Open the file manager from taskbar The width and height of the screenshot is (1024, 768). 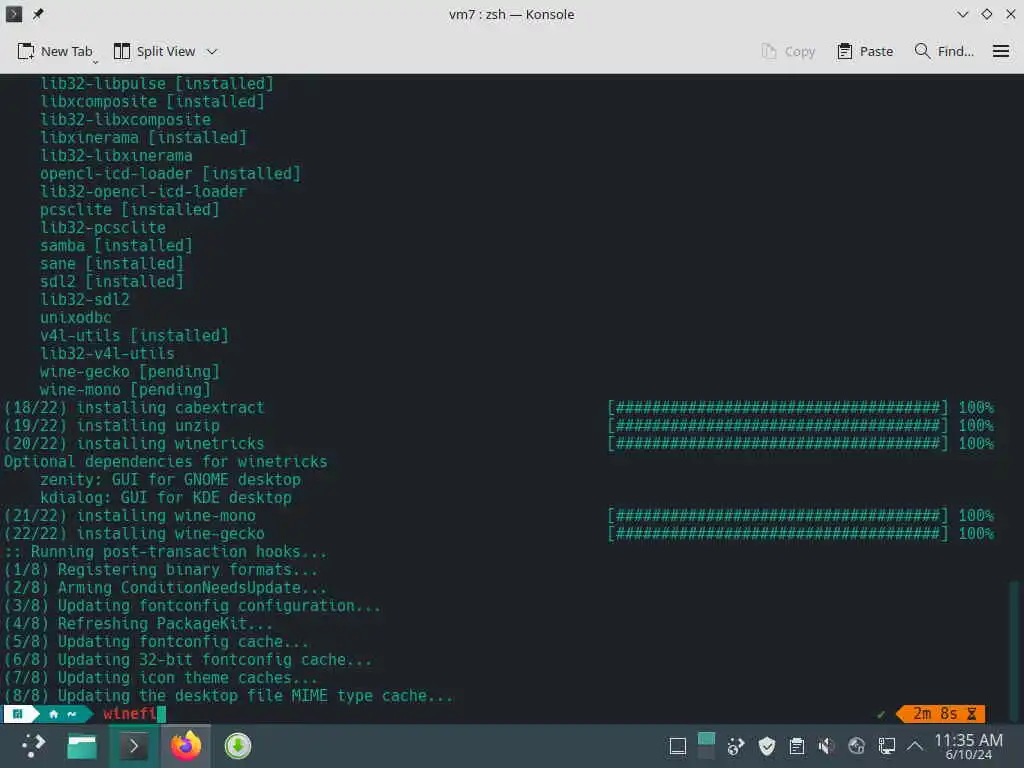tap(82, 745)
